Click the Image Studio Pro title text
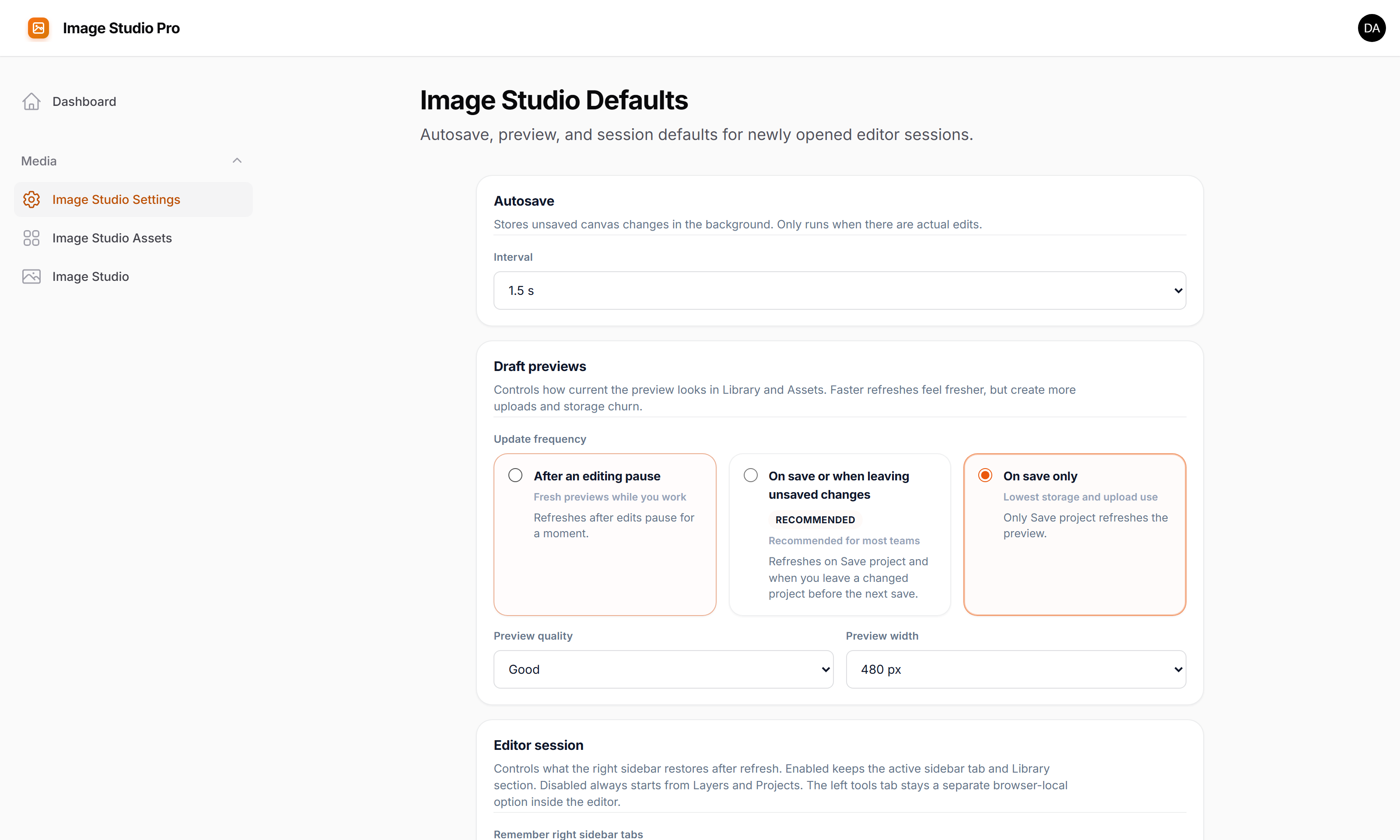Screen dimensions: 1400x840 pos(121,28)
